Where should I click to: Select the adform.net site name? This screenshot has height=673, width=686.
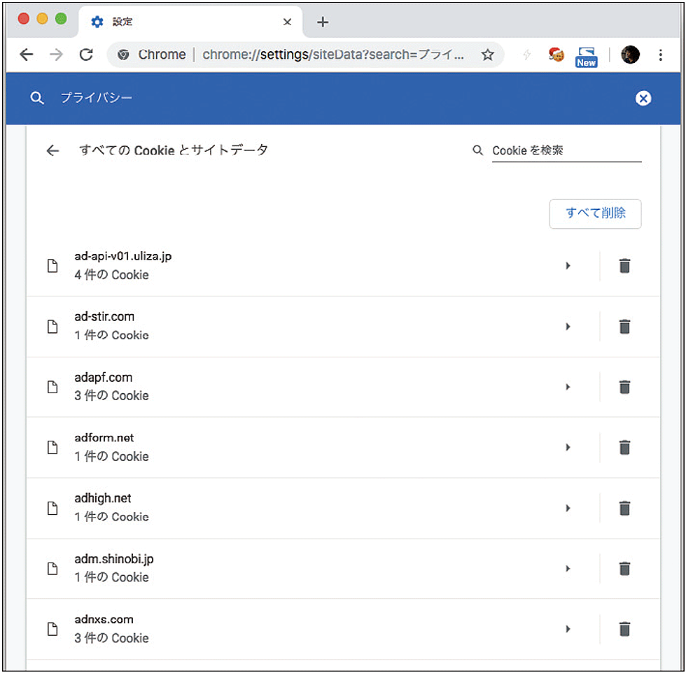pyautogui.click(x=104, y=438)
